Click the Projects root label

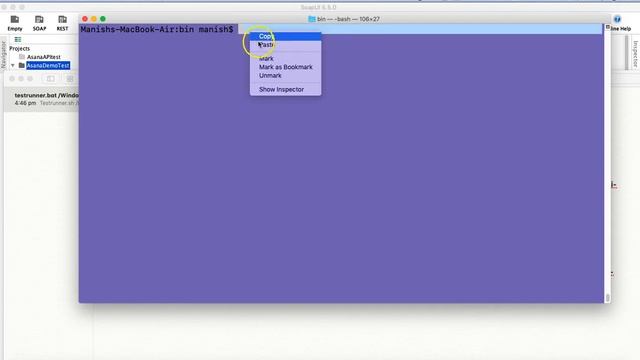tap(20, 49)
